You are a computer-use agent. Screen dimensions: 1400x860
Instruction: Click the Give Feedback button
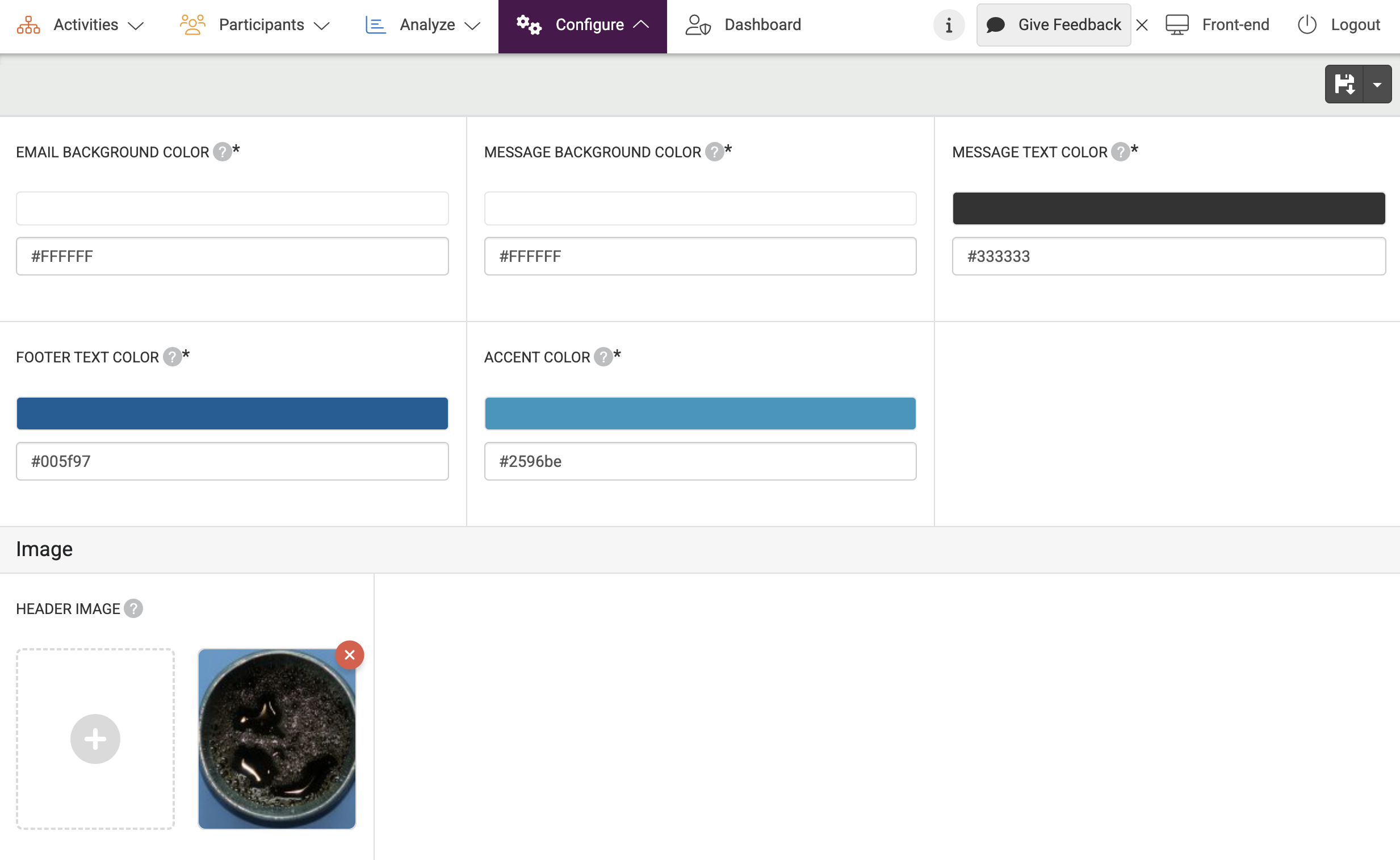click(1053, 25)
